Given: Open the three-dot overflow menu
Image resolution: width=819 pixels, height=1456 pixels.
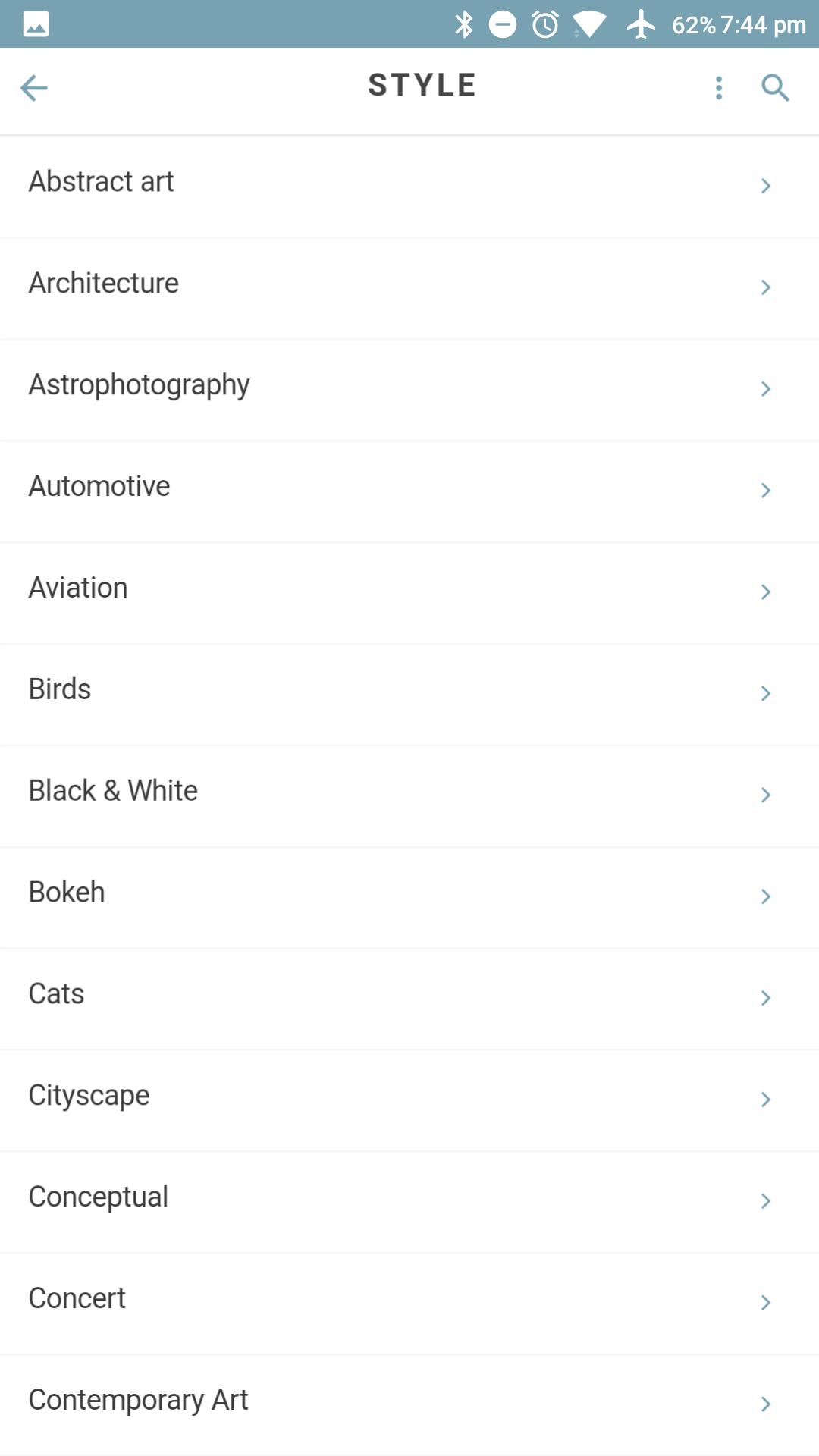Looking at the screenshot, I should pyautogui.click(x=719, y=88).
